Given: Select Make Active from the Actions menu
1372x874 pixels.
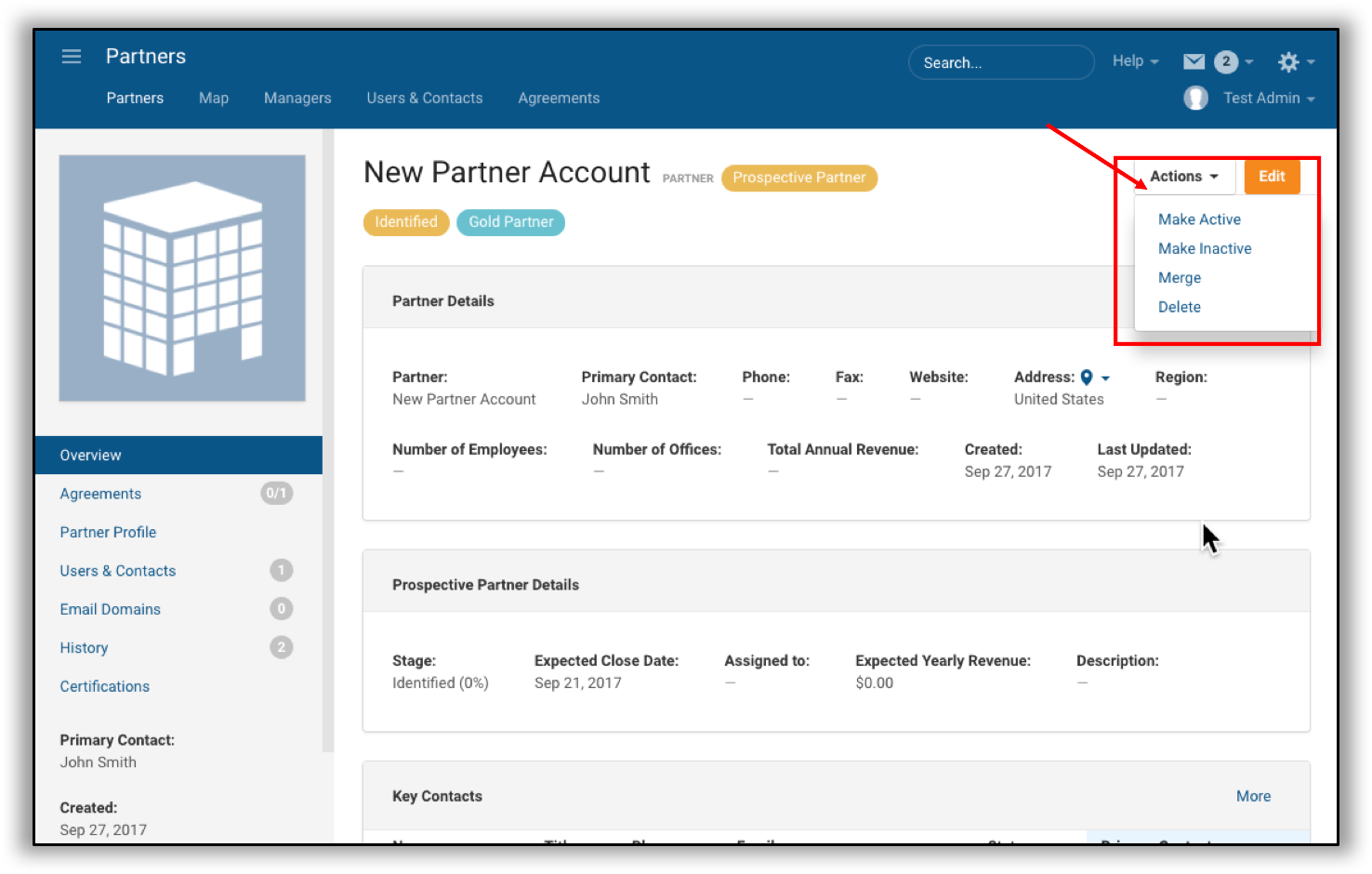Looking at the screenshot, I should tap(1199, 219).
